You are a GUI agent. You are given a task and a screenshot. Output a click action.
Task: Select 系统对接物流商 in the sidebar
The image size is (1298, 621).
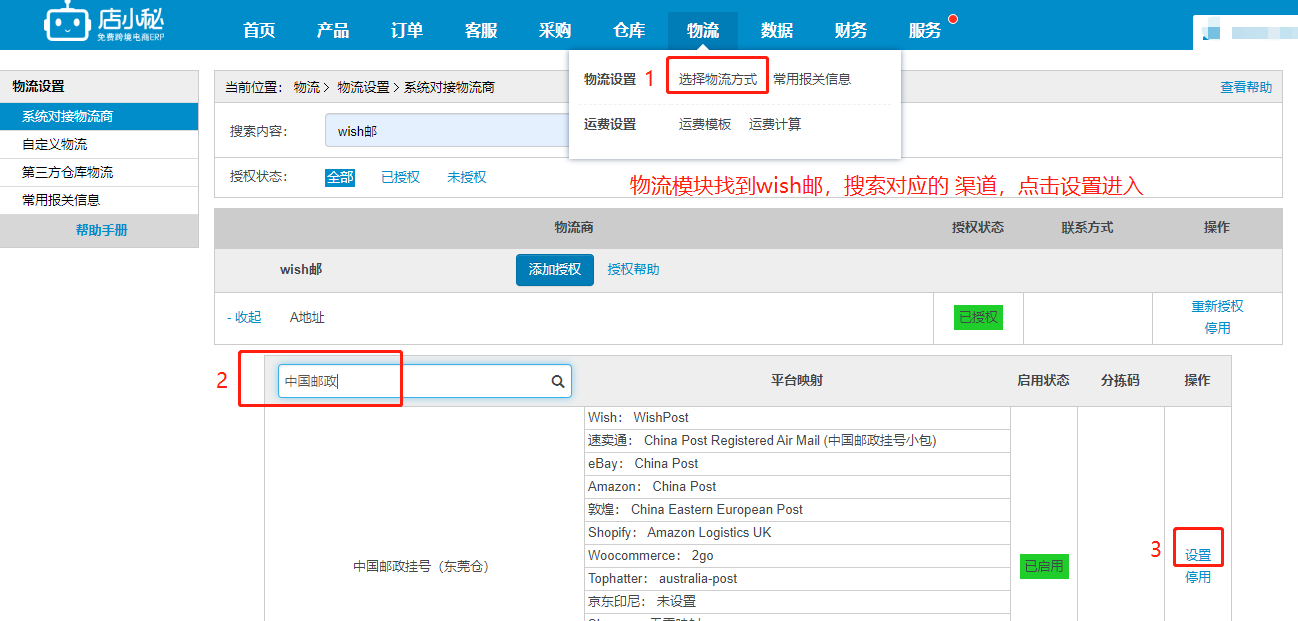click(x=99, y=116)
